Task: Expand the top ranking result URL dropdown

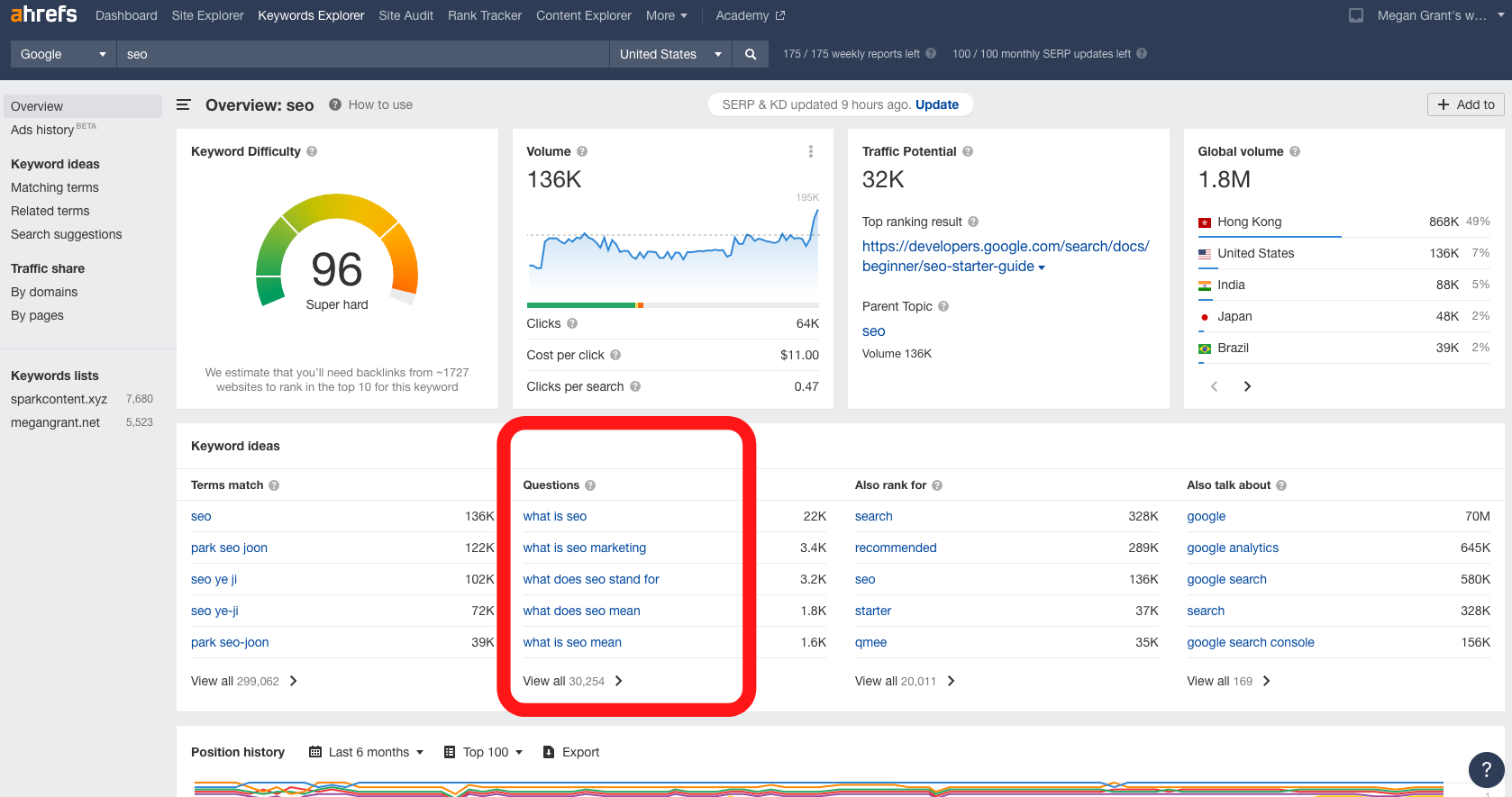Action: pos(1042,267)
